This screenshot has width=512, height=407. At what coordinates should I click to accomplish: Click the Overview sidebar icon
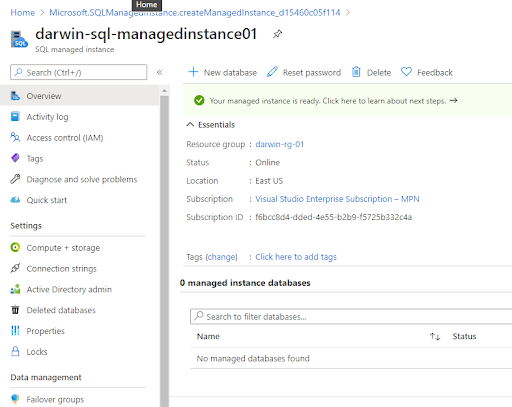tap(15, 96)
